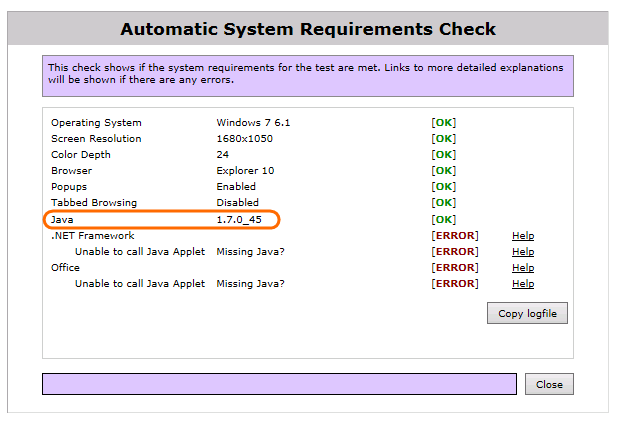
Task: Click the Windows 7 6.1 value
Action: click(253, 123)
